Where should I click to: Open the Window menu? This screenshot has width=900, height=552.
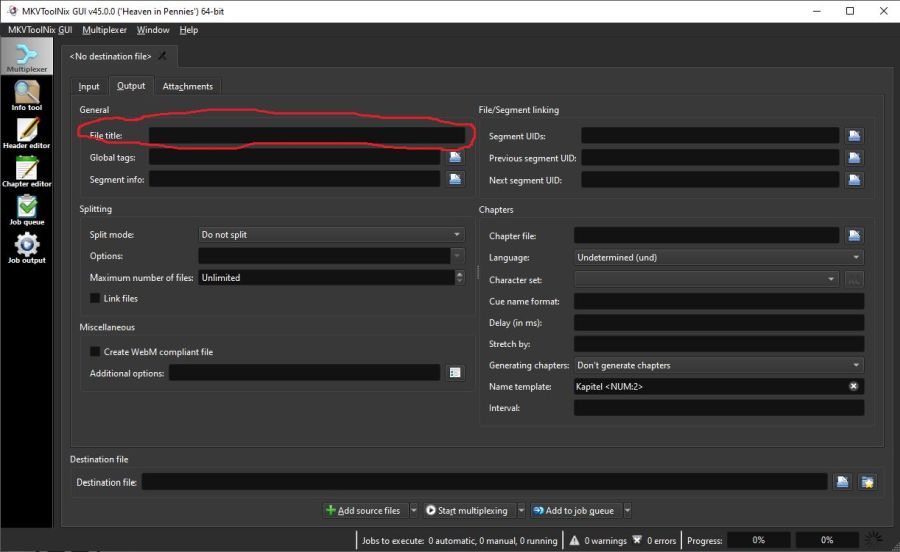point(153,30)
